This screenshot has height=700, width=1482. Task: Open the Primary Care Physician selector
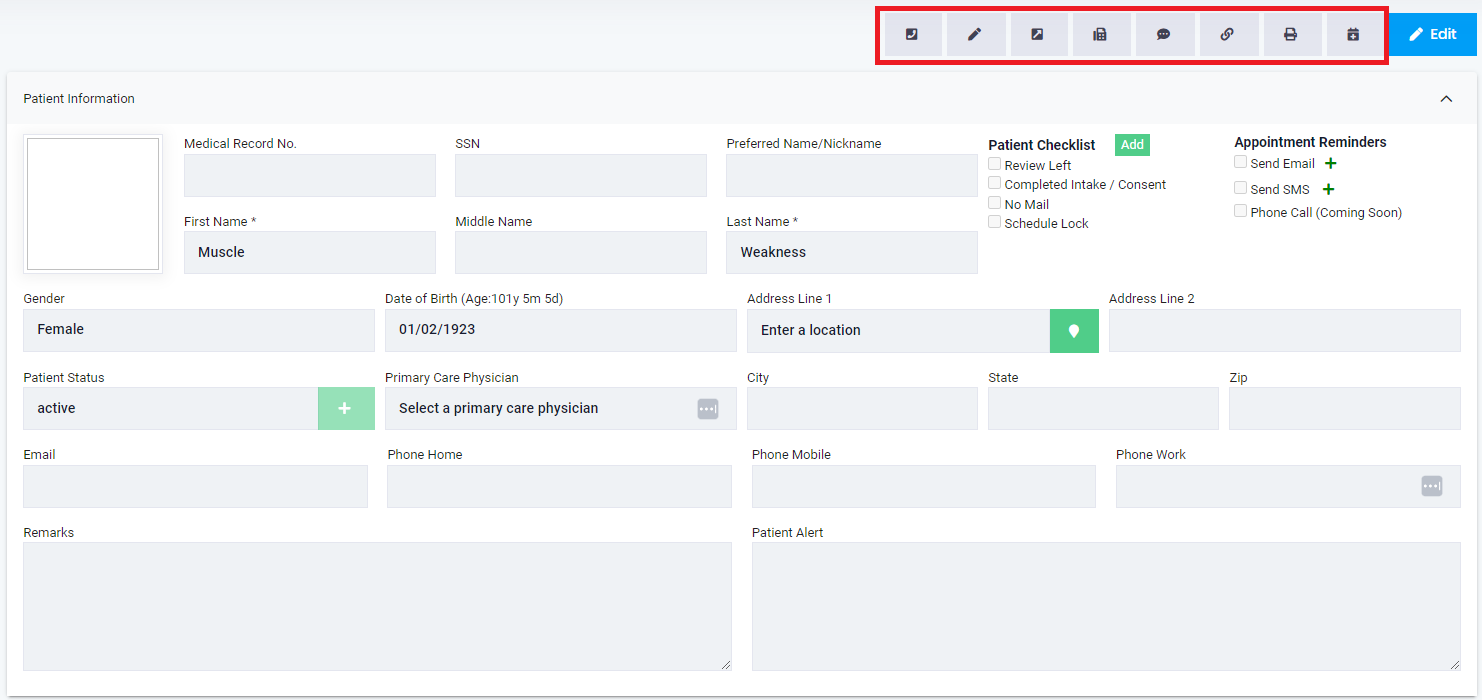pyautogui.click(x=561, y=408)
